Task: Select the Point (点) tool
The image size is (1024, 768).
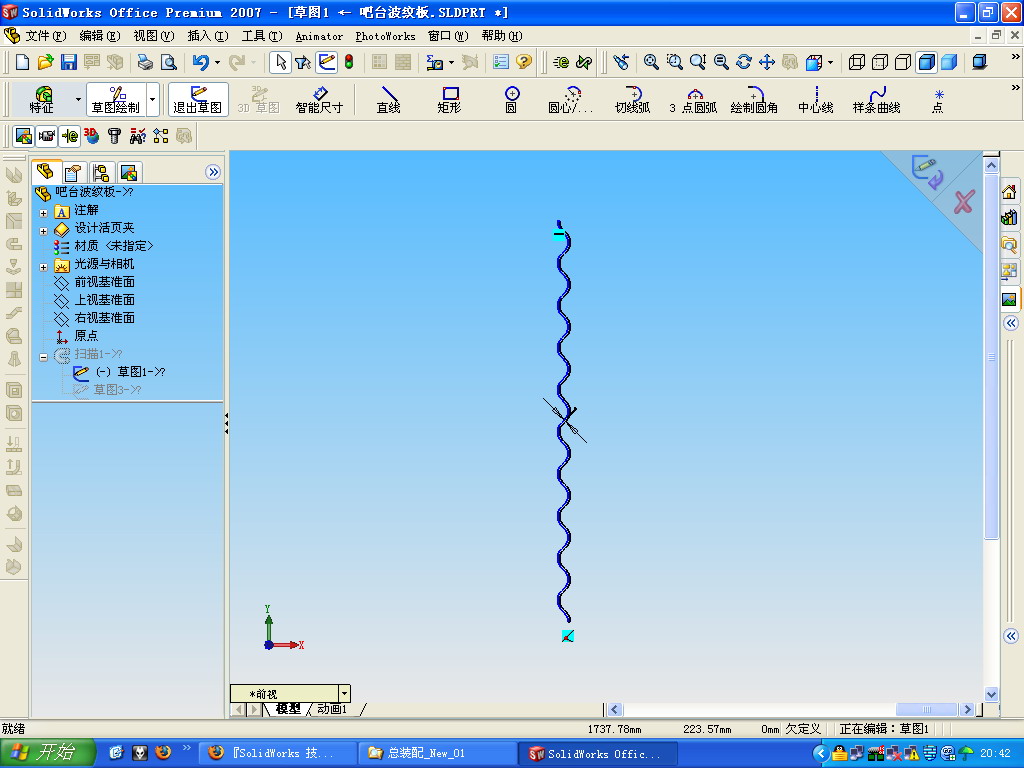Action: click(x=938, y=100)
